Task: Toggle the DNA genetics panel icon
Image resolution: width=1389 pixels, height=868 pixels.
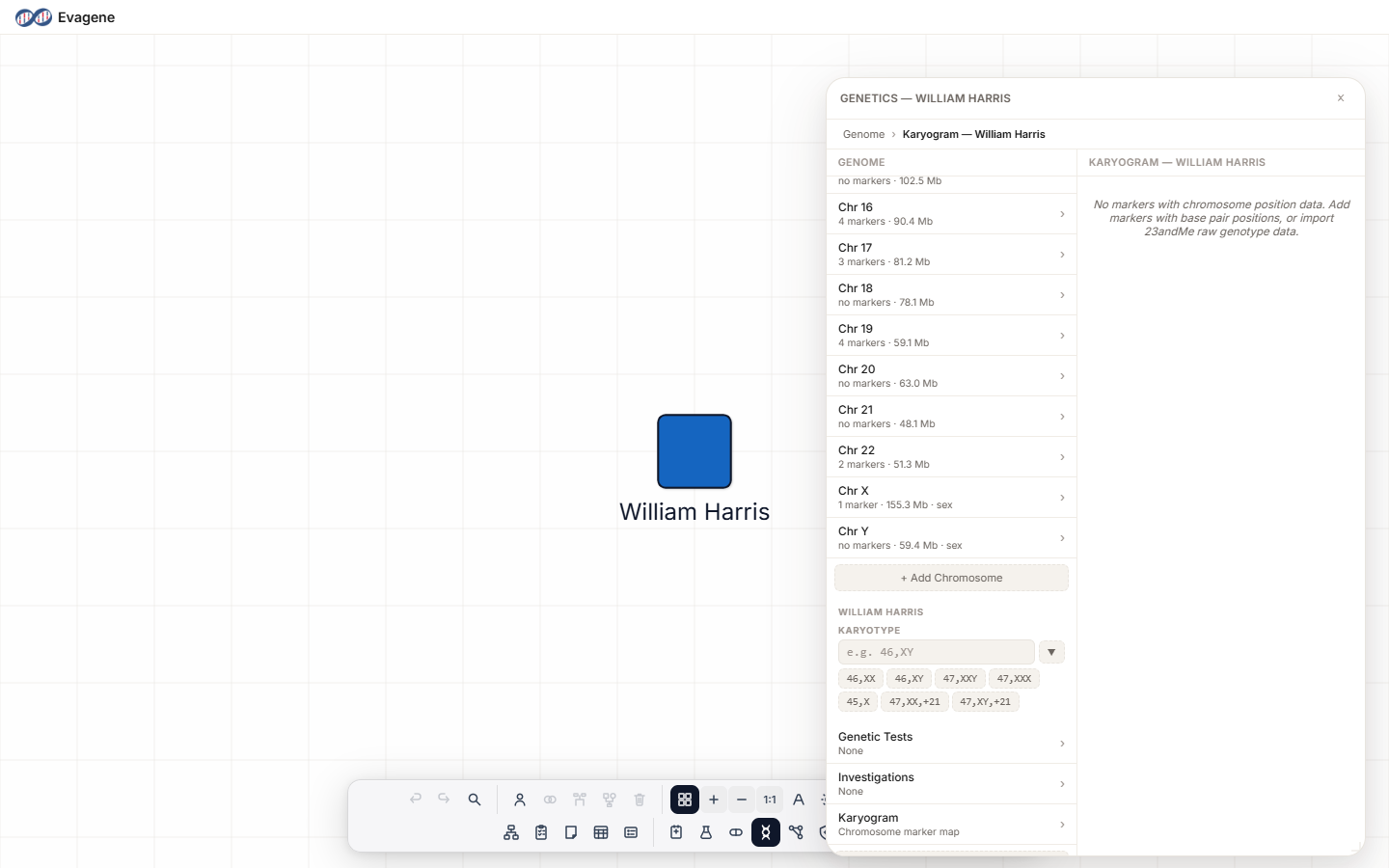Action: tap(766, 832)
